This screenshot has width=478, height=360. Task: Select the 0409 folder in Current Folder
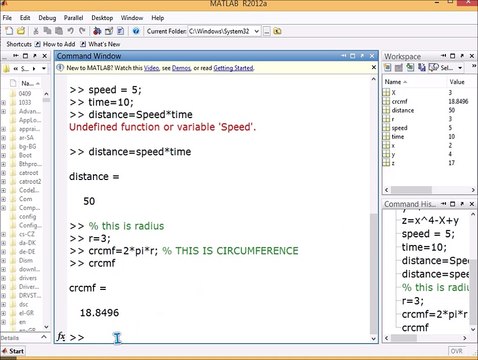[25, 94]
